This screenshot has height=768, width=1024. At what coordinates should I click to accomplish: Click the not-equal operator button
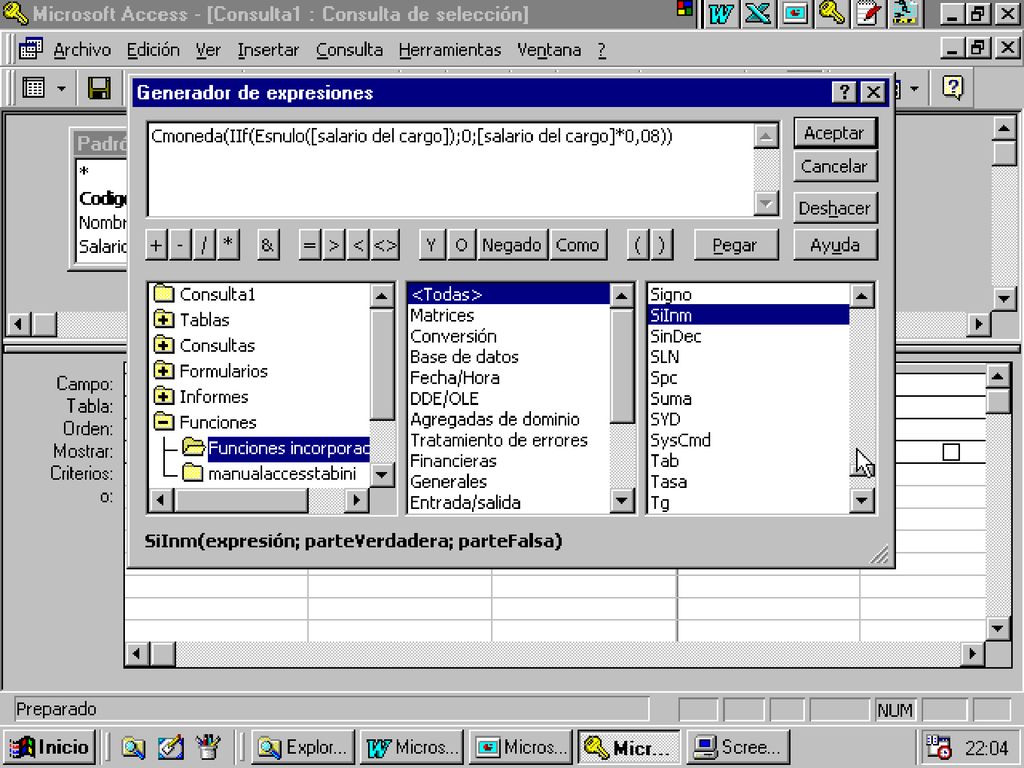click(x=385, y=246)
